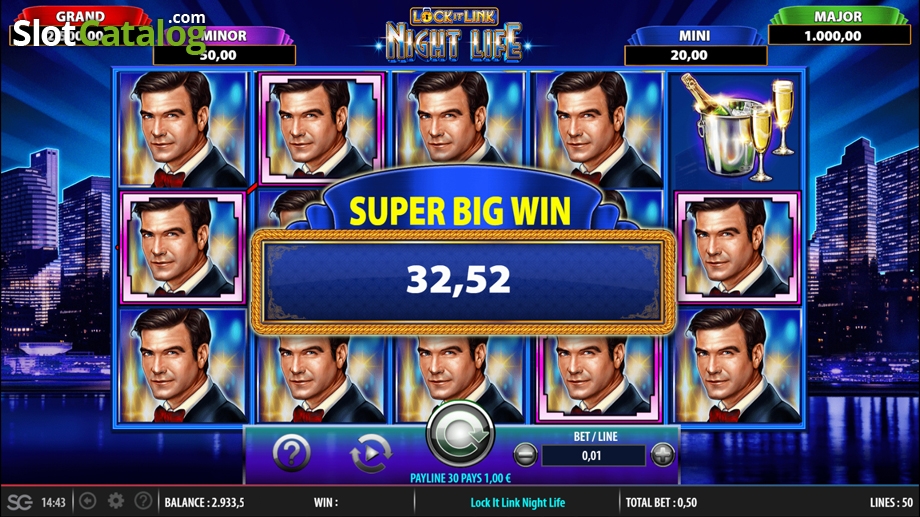Viewport: 920px width, 517px height.
Task: Click the back arrow icon in the bottom bar
Action: [x=88, y=501]
